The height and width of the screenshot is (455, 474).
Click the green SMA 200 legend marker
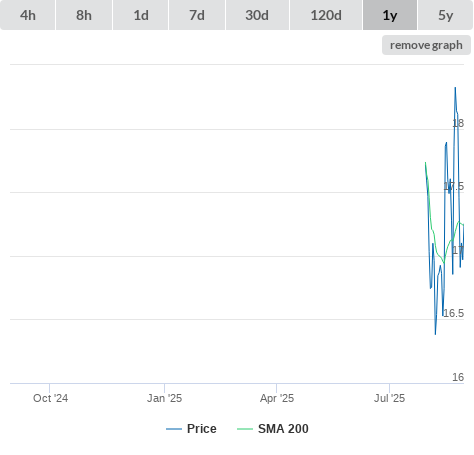click(x=245, y=429)
